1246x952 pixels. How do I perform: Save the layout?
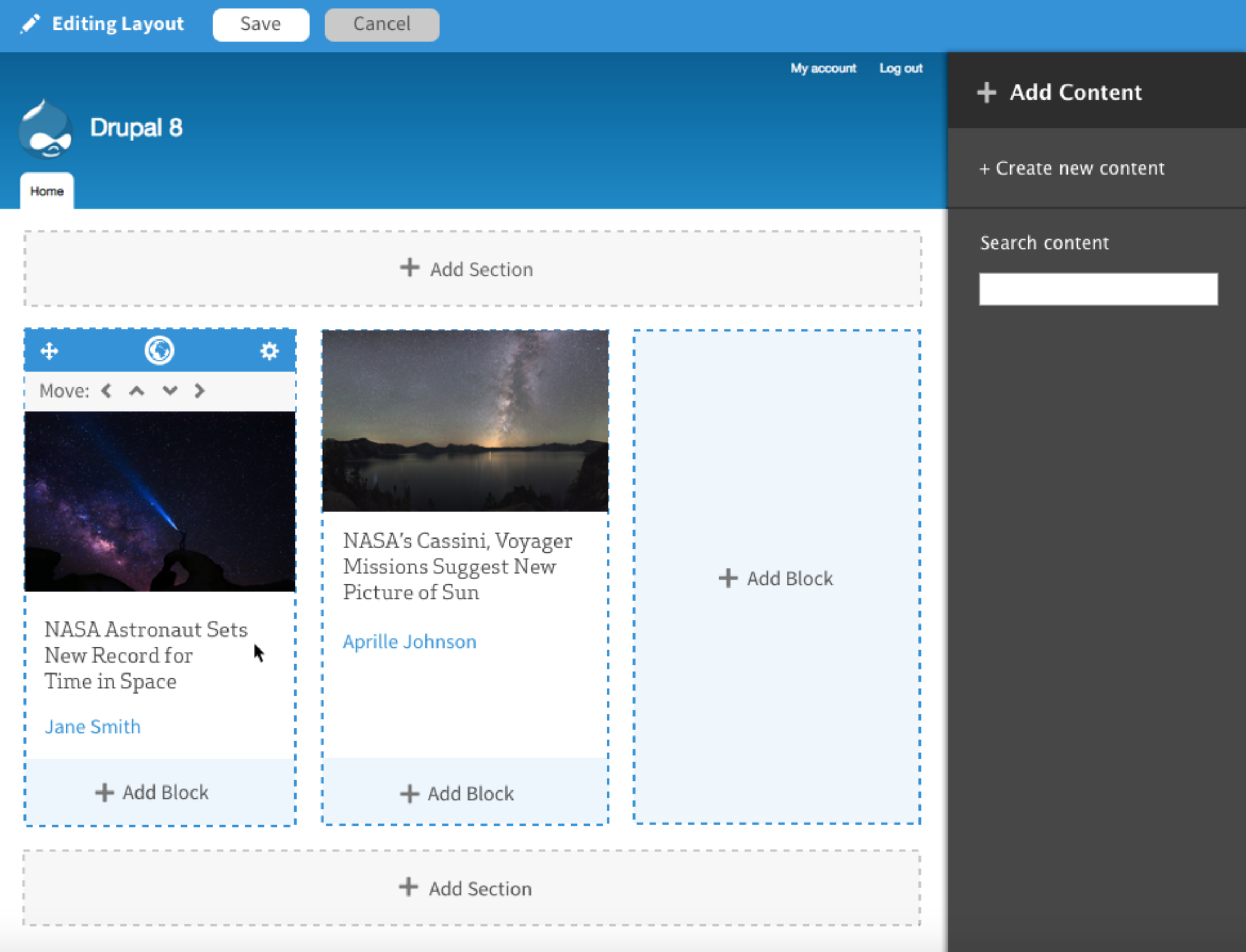[x=261, y=24]
